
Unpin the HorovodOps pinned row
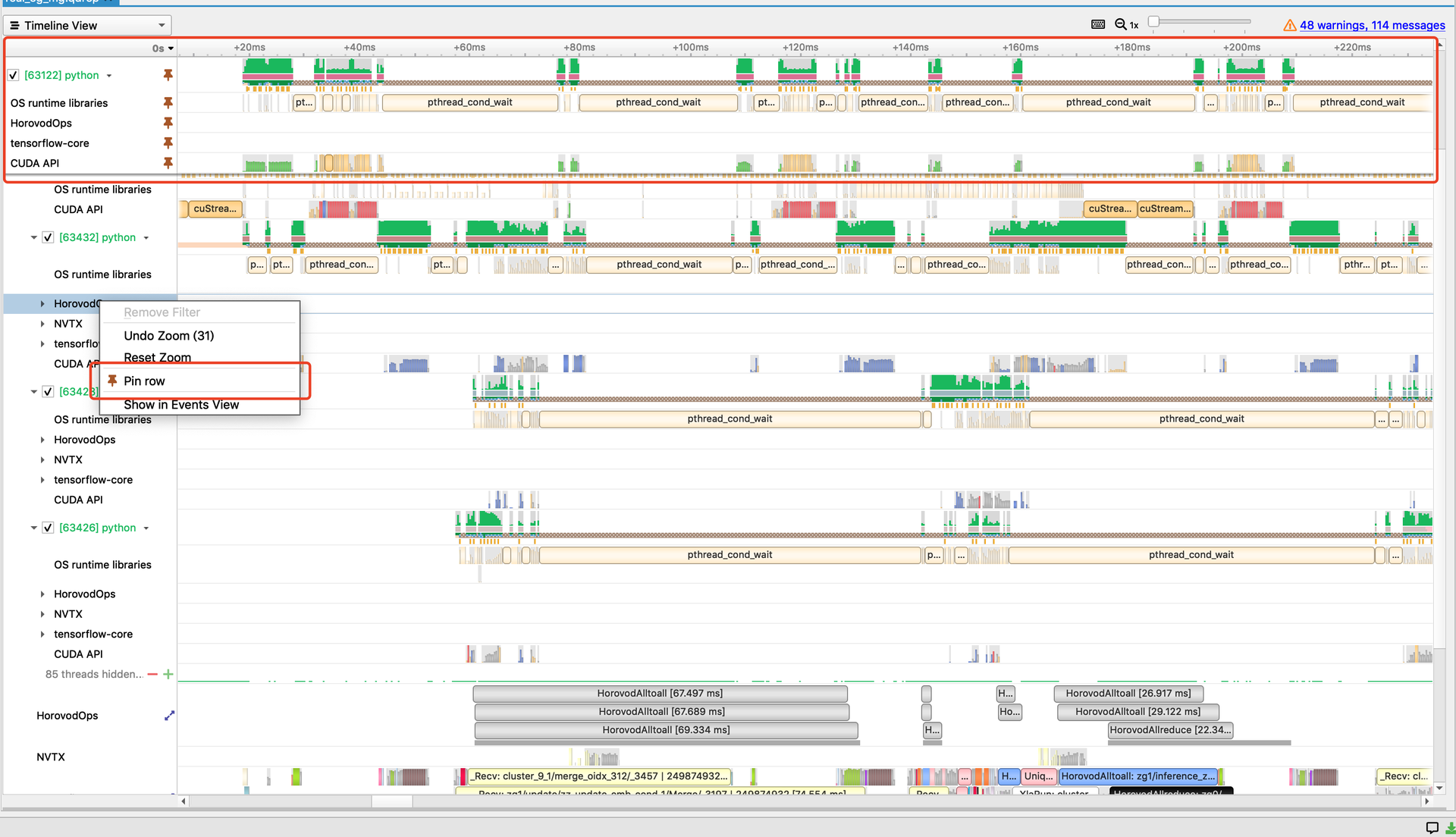pyautogui.click(x=168, y=123)
